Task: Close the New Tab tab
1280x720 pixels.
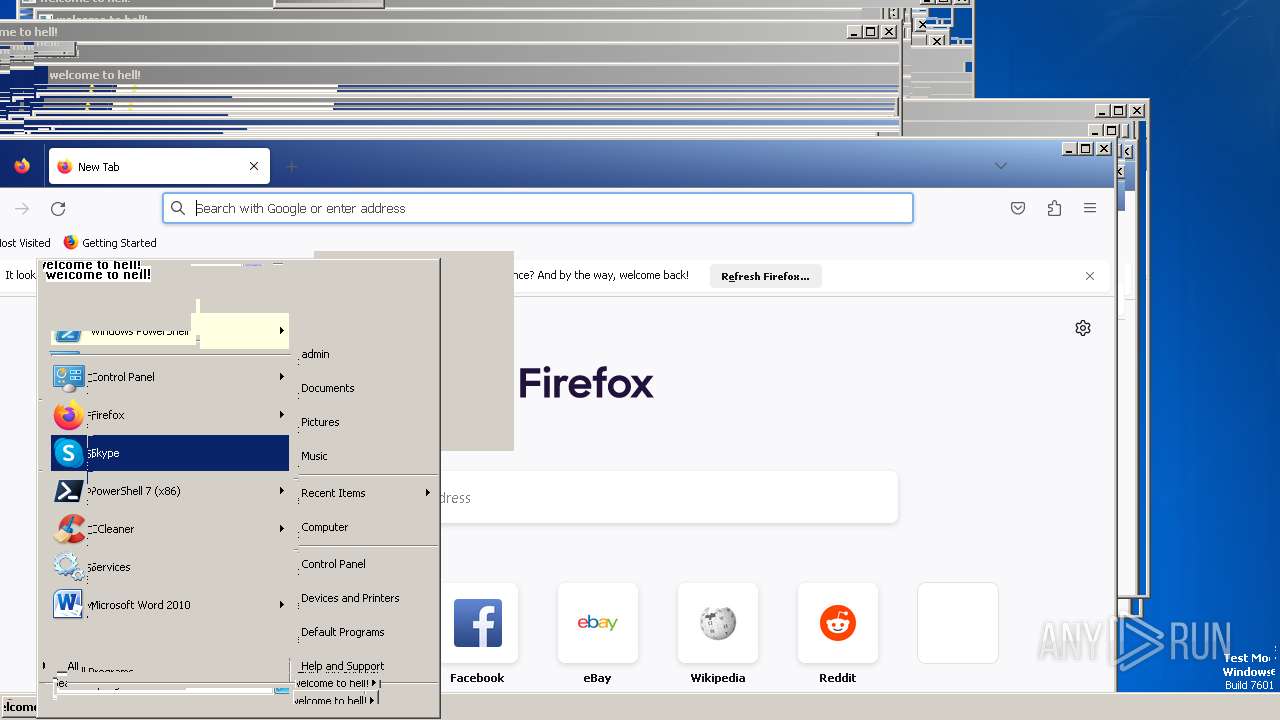Action: point(254,166)
